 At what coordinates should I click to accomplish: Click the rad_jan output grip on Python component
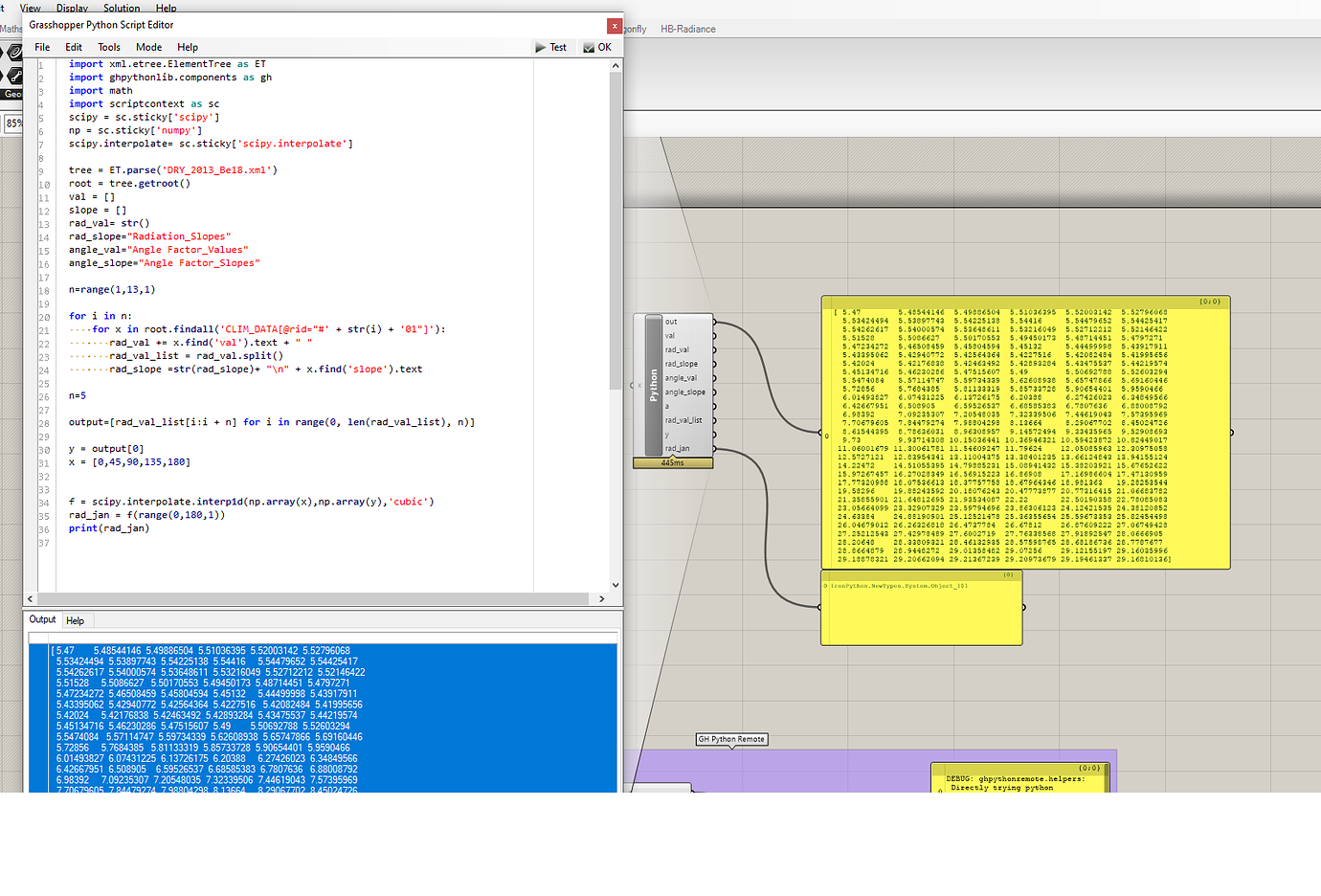pyautogui.click(x=715, y=448)
